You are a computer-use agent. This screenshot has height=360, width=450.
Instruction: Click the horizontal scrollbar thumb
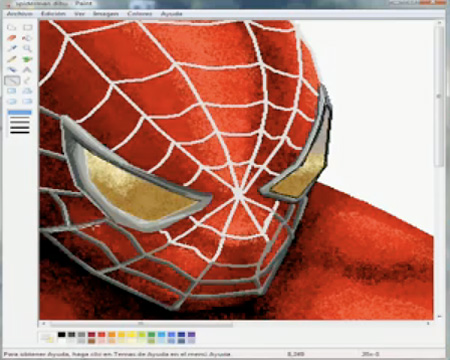141,324
